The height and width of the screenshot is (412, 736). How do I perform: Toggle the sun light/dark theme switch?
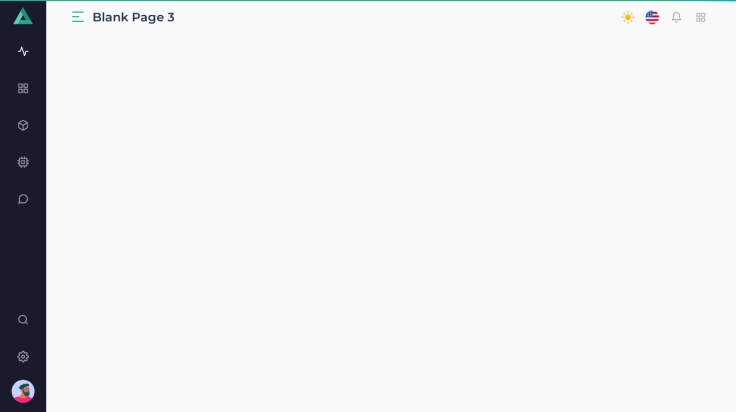pos(628,17)
